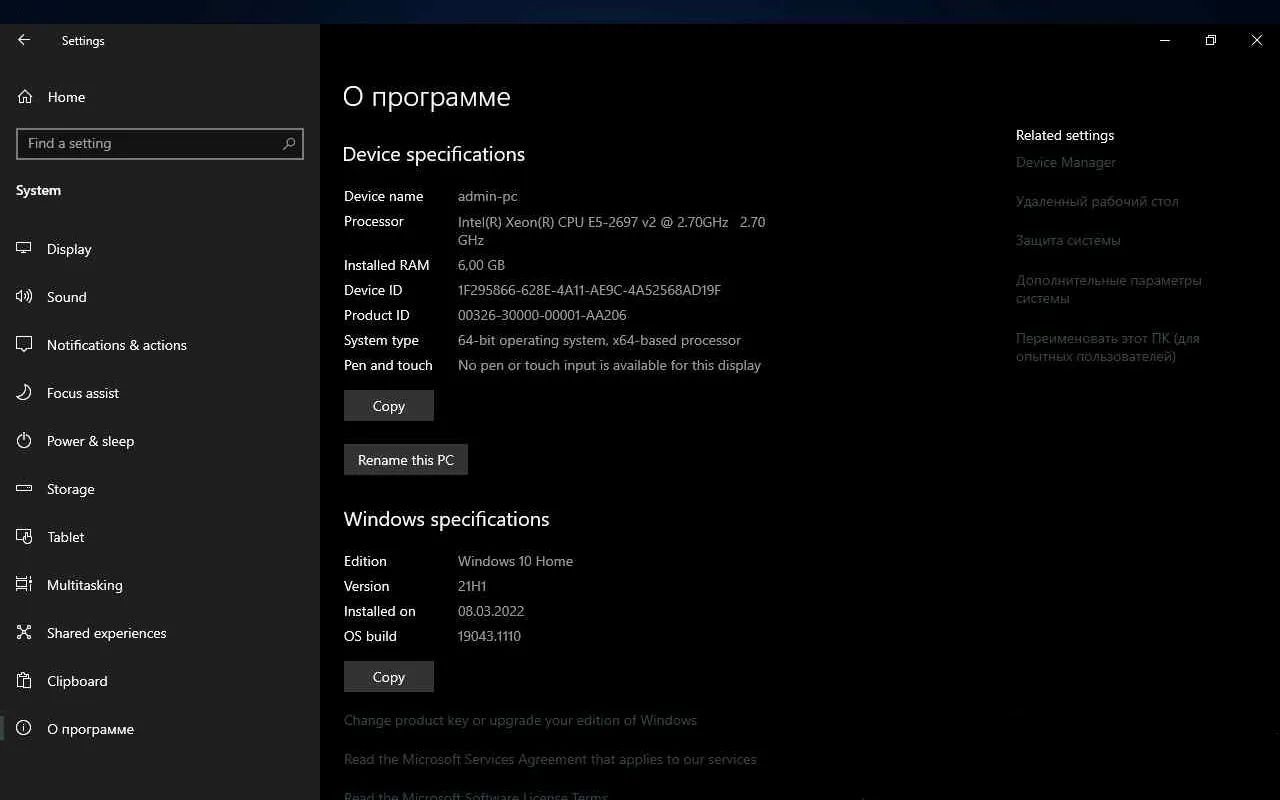Screen dimensions: 1280x800
Task: Click the Home icon in sidebar
Action: pos(25,97)
